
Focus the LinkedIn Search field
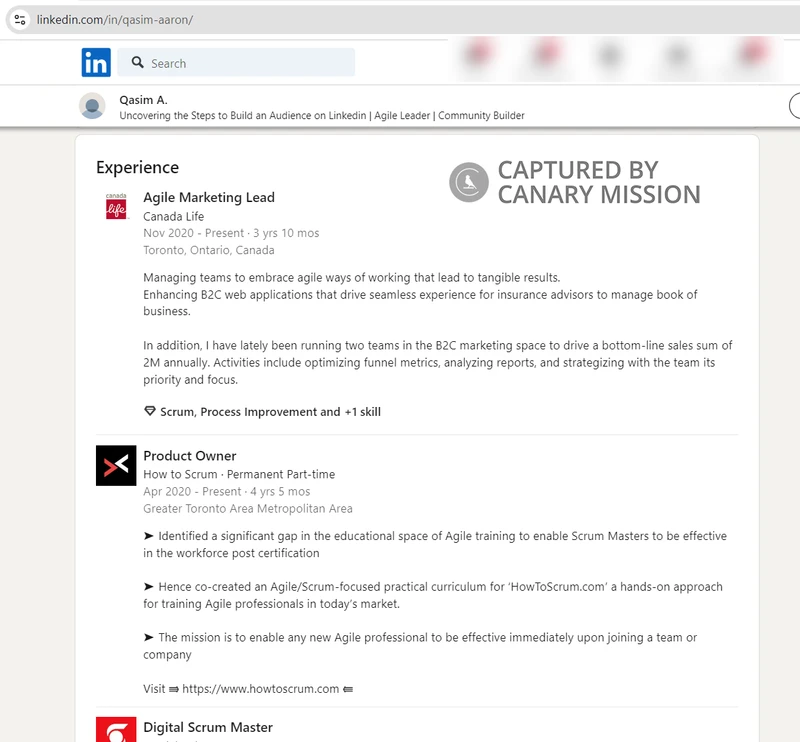(236, 62)
